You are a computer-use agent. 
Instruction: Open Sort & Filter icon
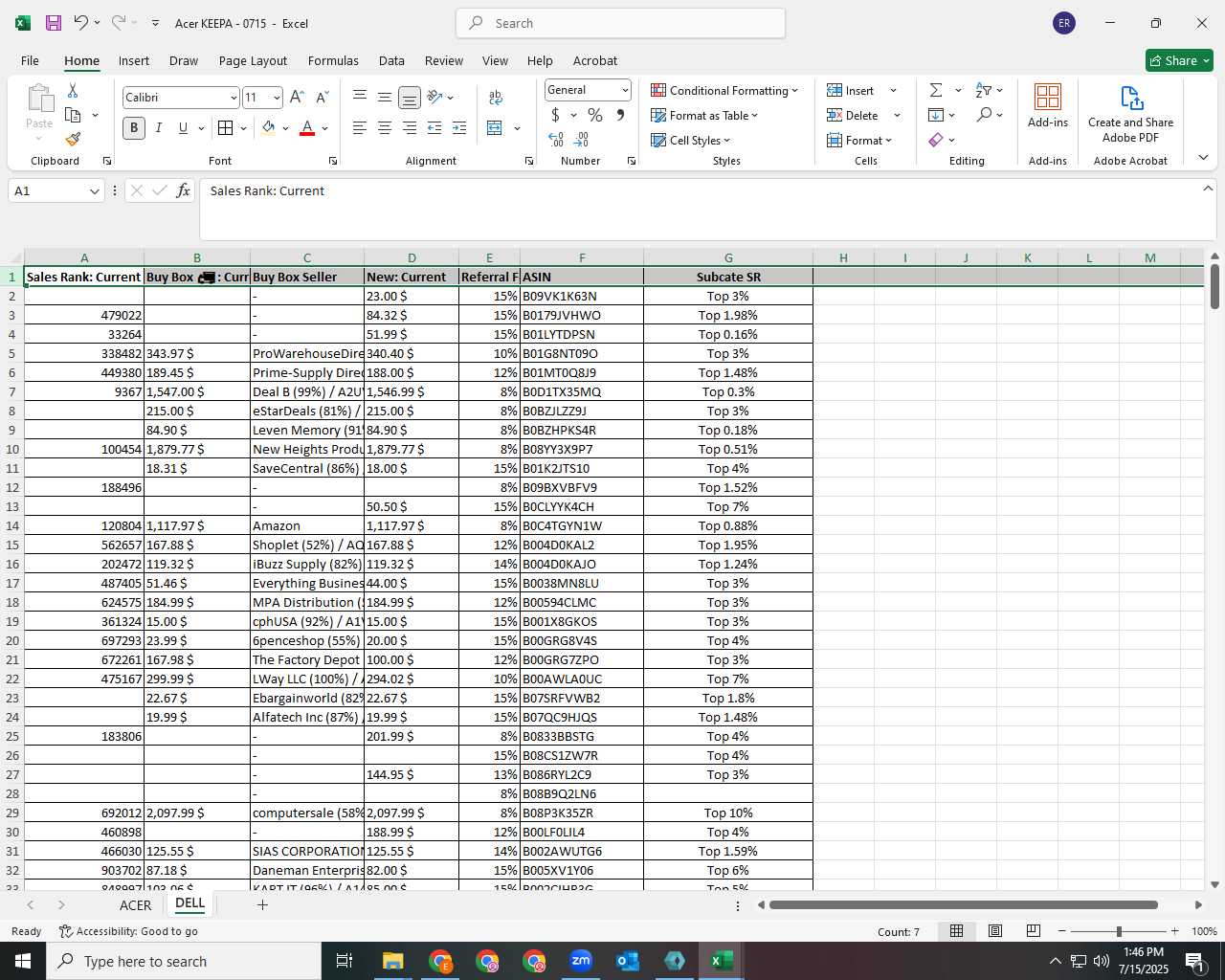(984, 90)
